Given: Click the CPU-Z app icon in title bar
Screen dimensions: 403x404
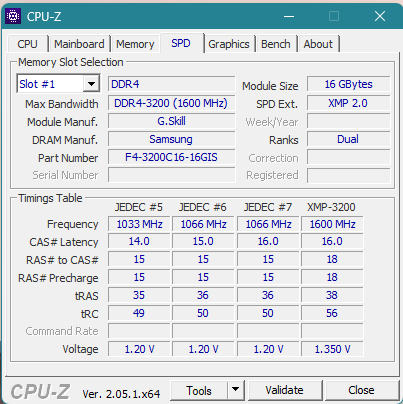Looking at the screenshot, I should 13,16.
